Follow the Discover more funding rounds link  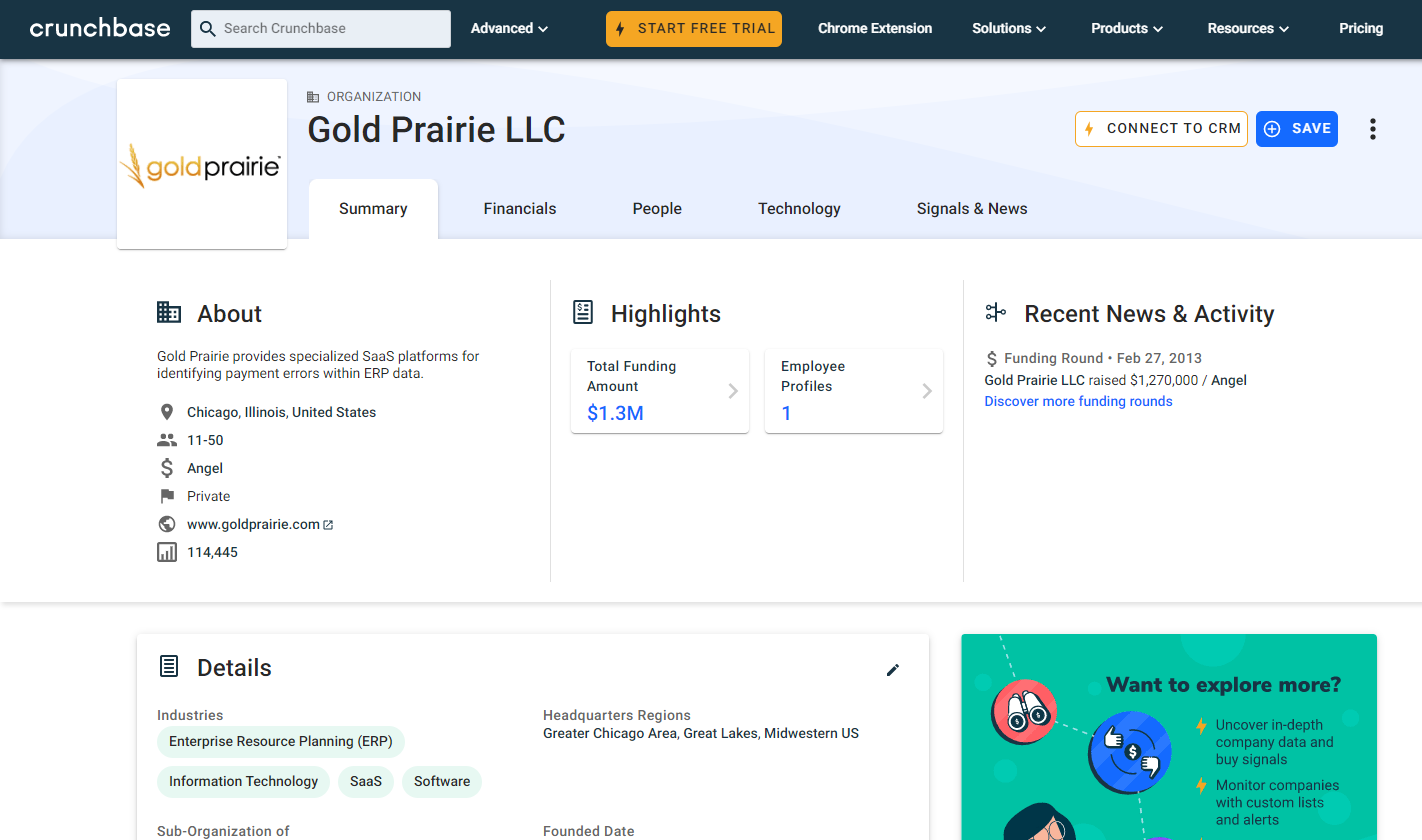point(1078,401)
